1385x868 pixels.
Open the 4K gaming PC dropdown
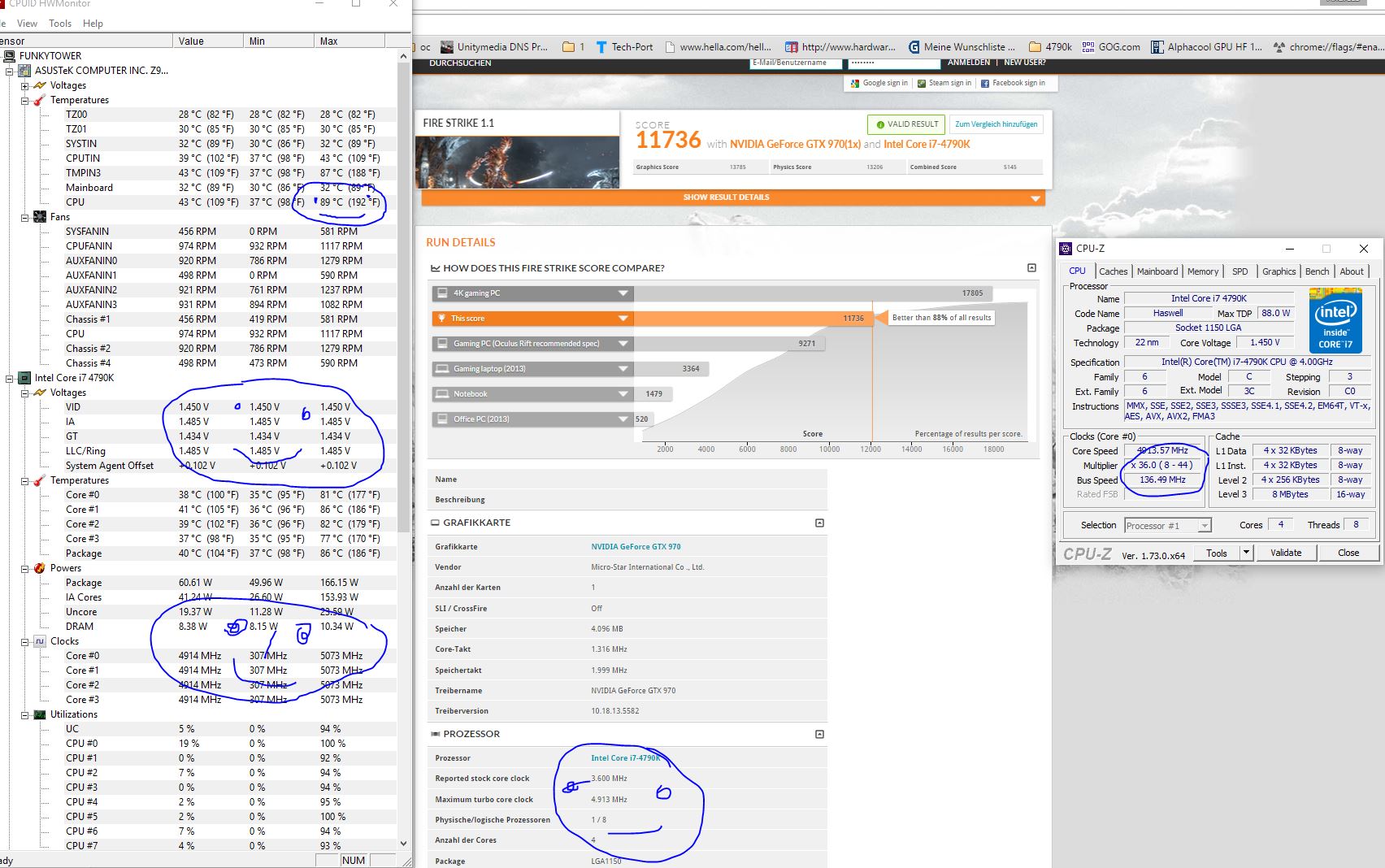(x=623, y=293)
